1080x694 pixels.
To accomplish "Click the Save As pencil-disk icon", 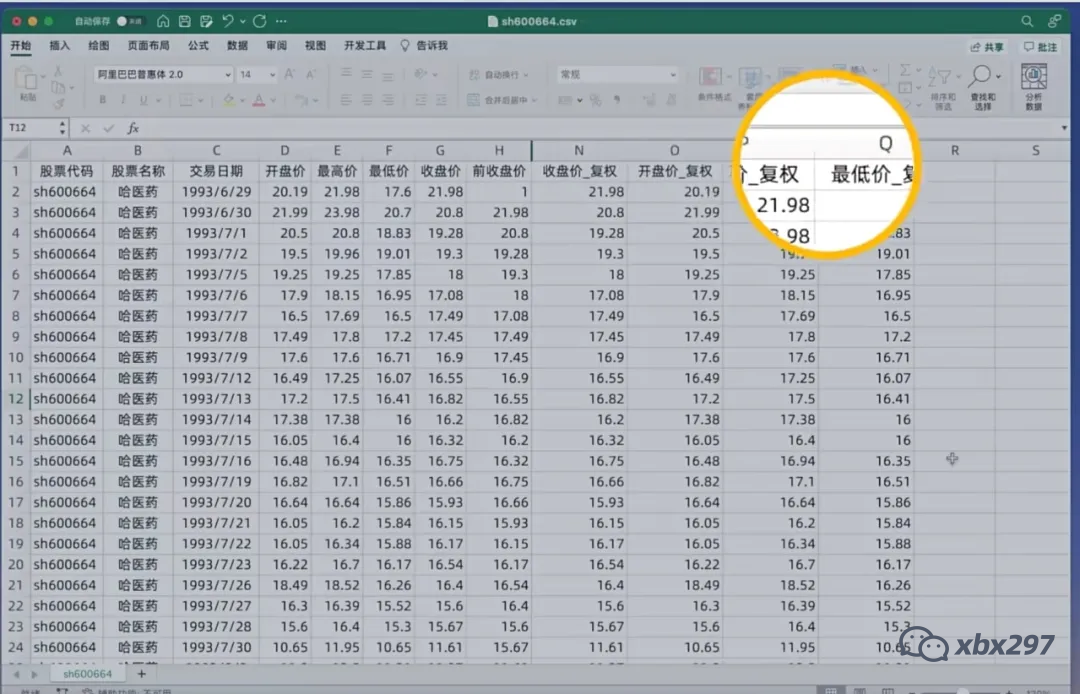I will tap(205, 21).
